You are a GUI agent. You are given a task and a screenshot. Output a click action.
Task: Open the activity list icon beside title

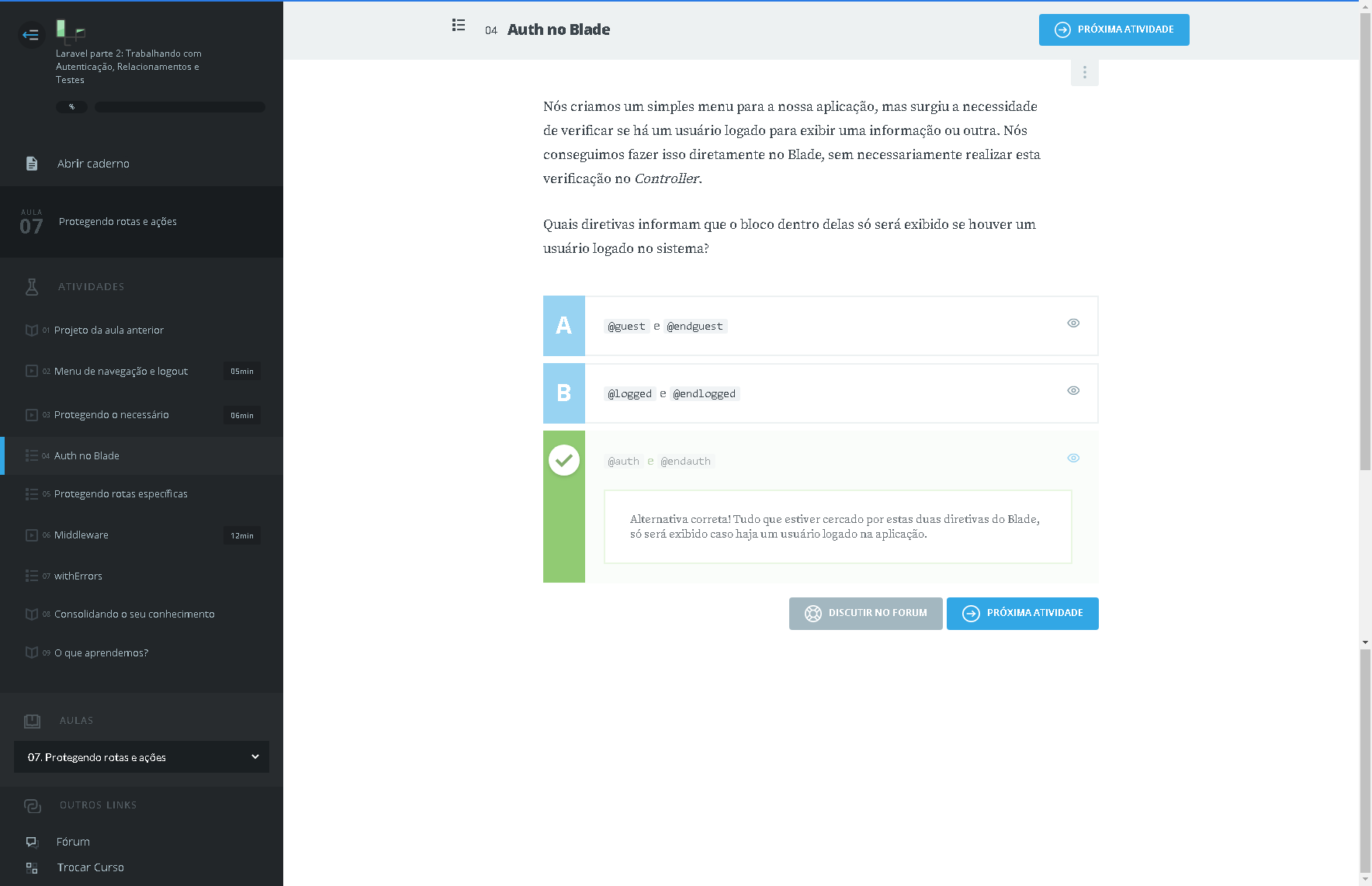(x=459, y=26)
